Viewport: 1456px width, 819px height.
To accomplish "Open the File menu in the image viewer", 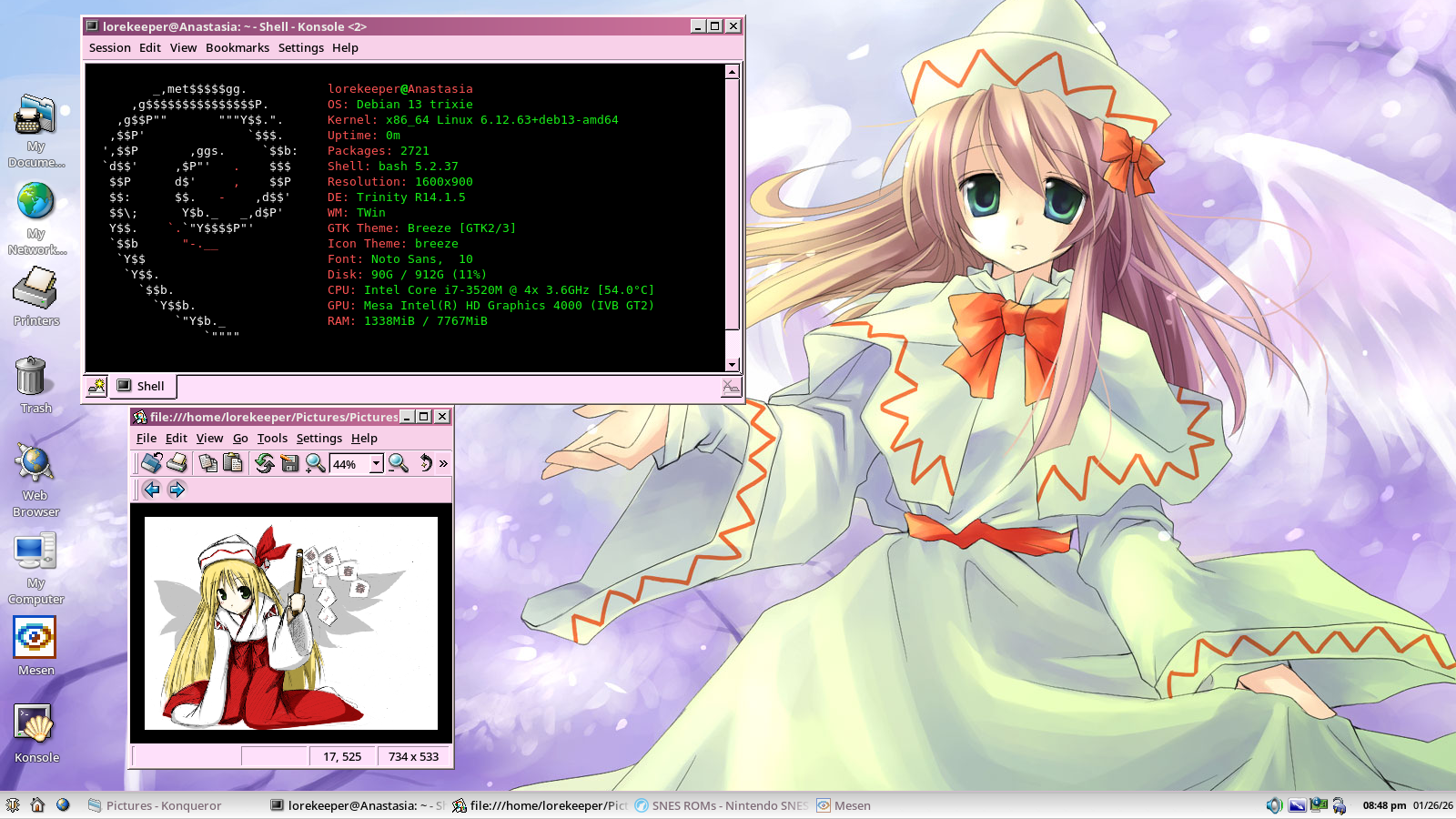I will tap(147, 439).
